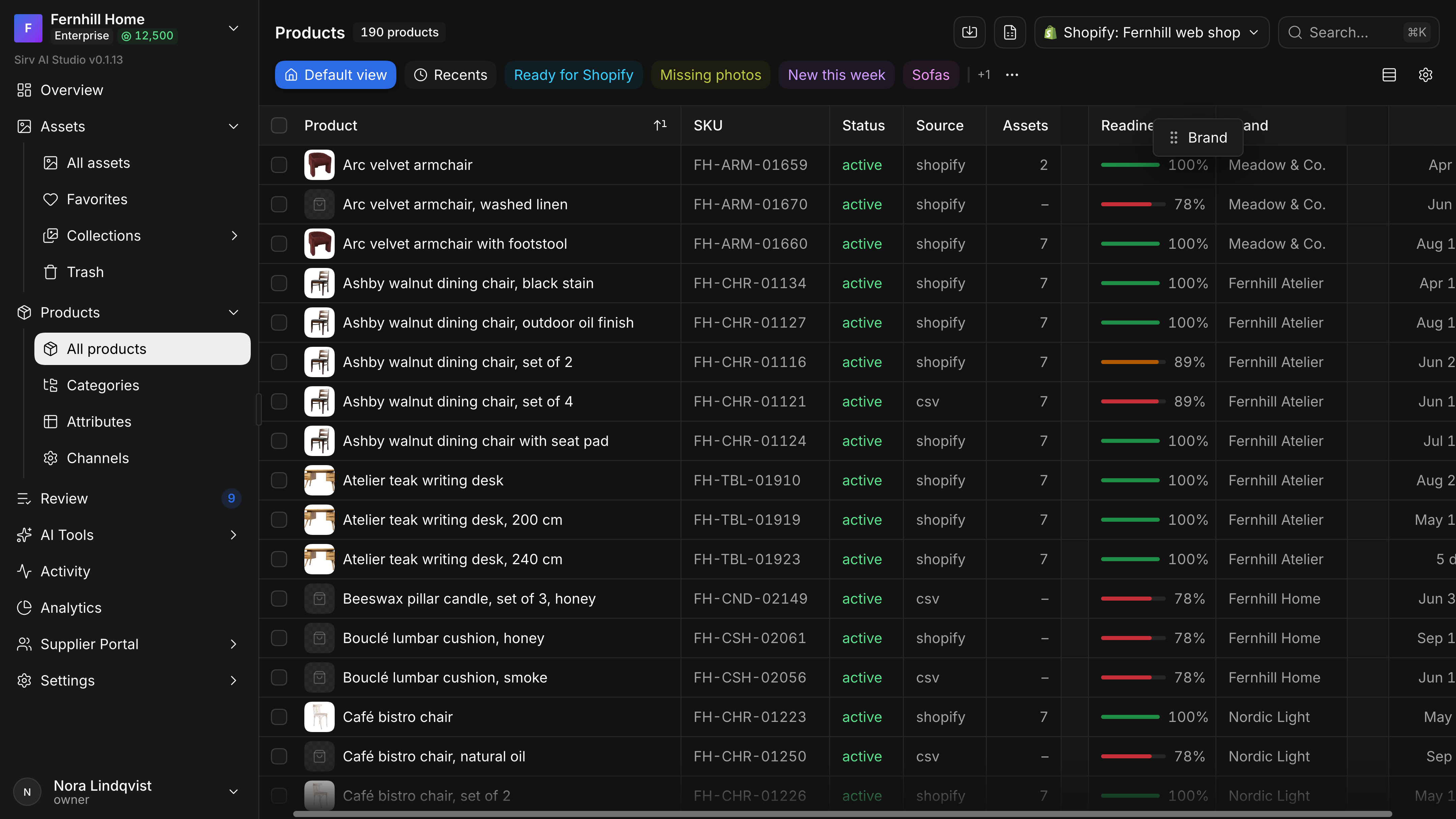Expand the Collections submenu

pyautogui.click(x=234, y=236)
